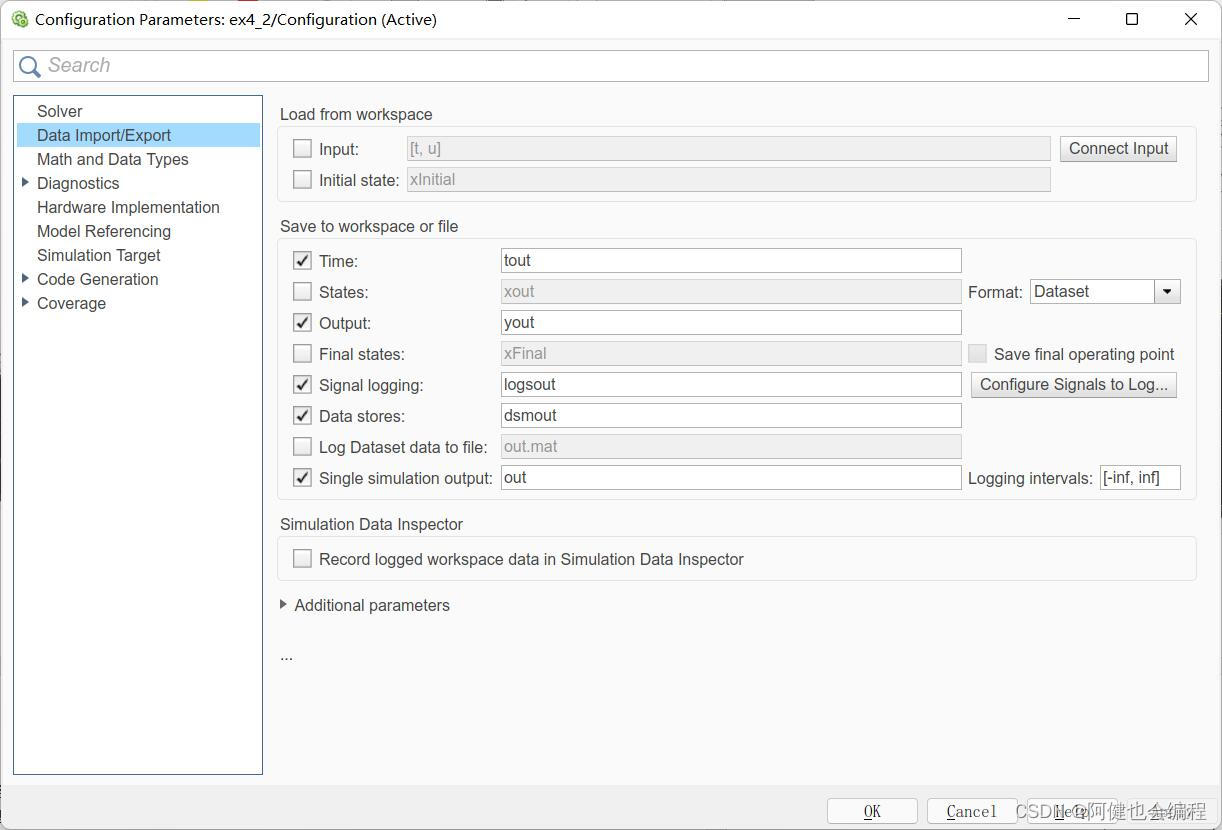Minimize the Configuration Parameters window
The height and width of the screenshot is (830, 1222).
point(1074,19)
